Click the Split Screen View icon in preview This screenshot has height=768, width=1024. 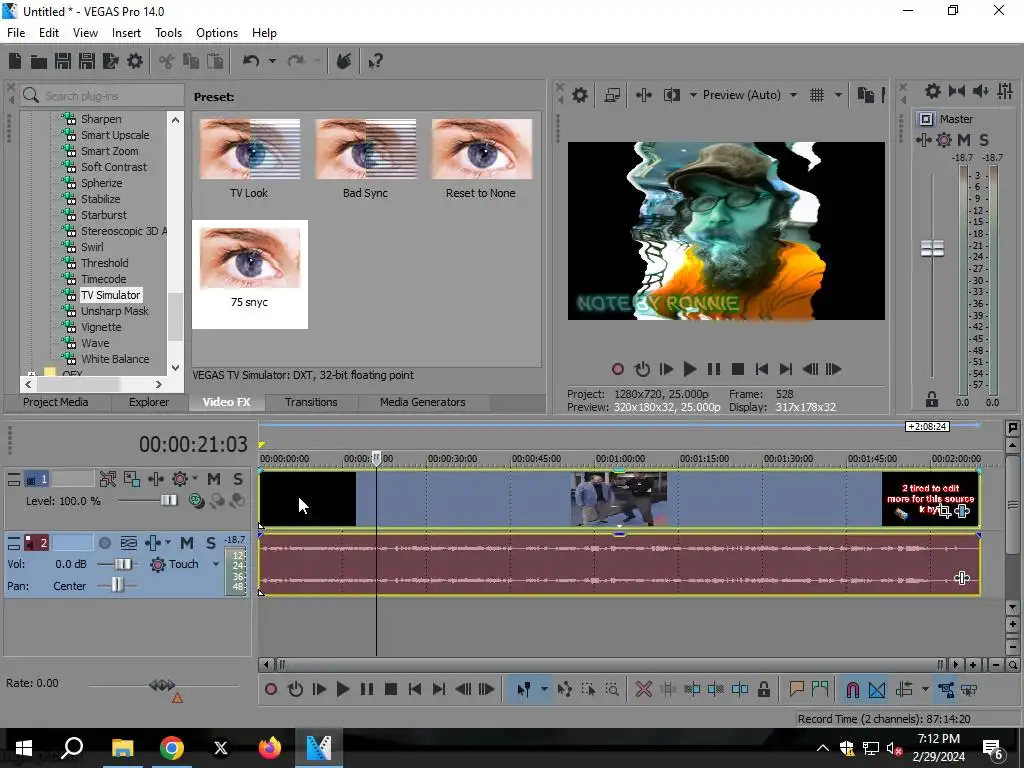point(672,95)
